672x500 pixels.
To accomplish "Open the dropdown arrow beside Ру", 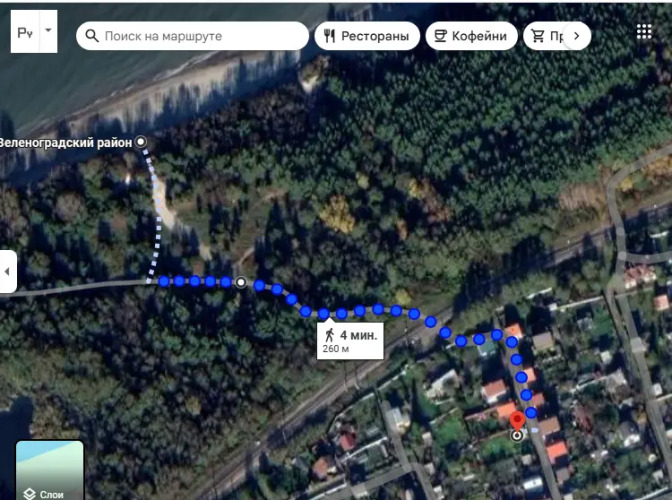I will (48, 31).
